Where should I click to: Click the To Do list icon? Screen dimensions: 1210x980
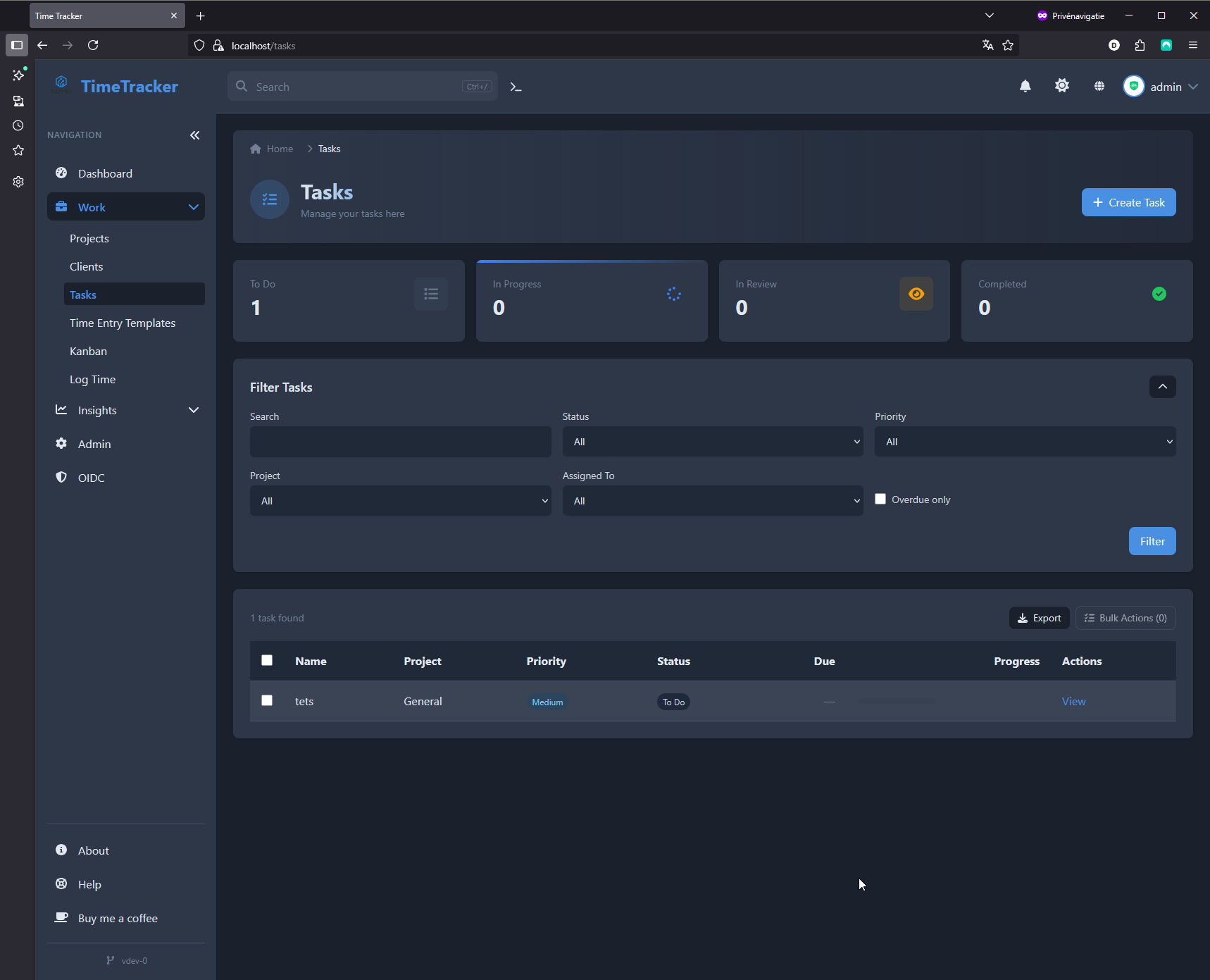[430, 294]
